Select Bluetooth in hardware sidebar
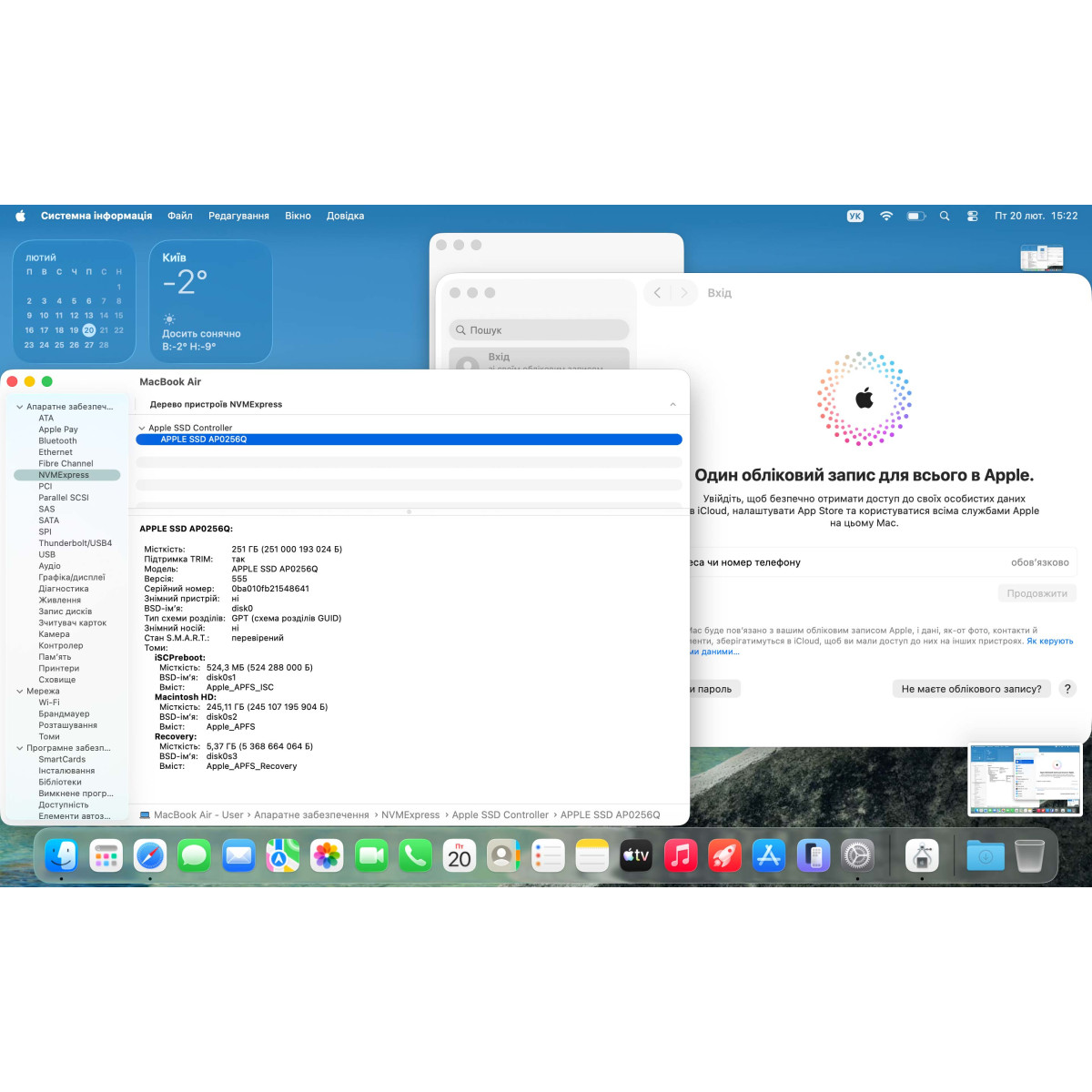 pos(58,441)
